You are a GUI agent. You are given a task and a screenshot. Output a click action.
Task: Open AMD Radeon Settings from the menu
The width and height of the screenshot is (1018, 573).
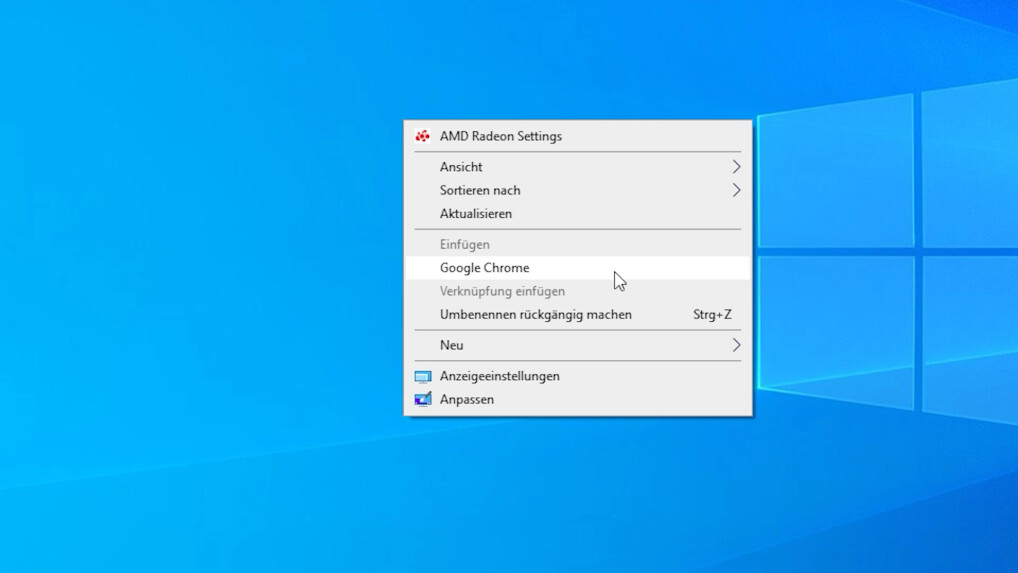500,136
